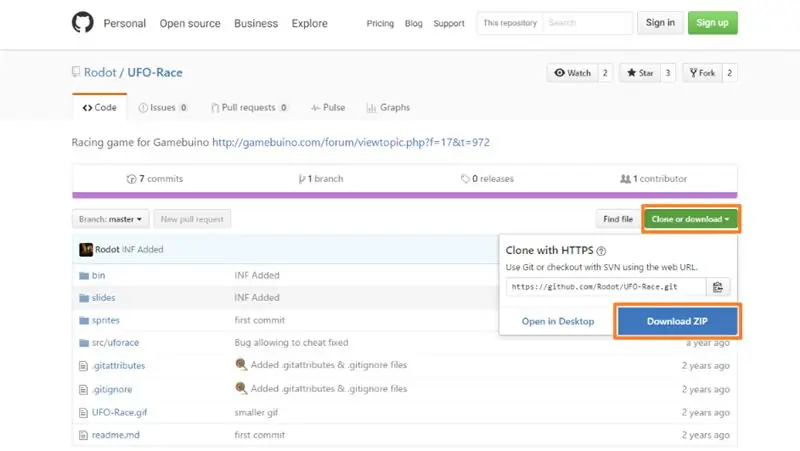
Task: Select the This repository search scope
Action: click(510, 23)
